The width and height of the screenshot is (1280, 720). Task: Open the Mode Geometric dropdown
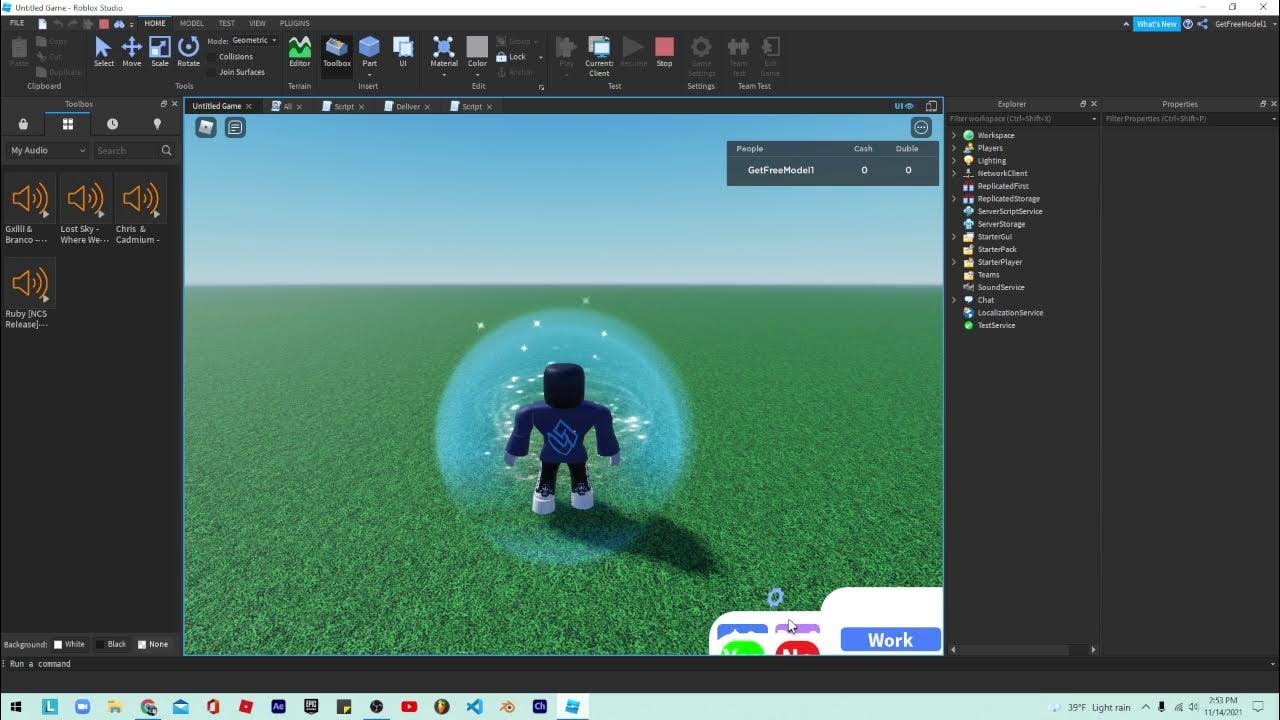pyautogui.click(x=254, y=40)
